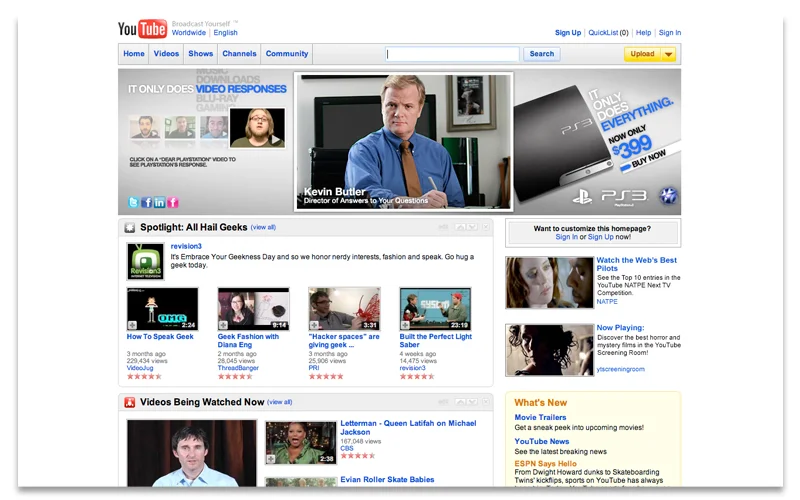Image resolution: width=800 pixels, height=500 pixels.
Task: Play the small video response on the banner
Action: coord(258,128)
